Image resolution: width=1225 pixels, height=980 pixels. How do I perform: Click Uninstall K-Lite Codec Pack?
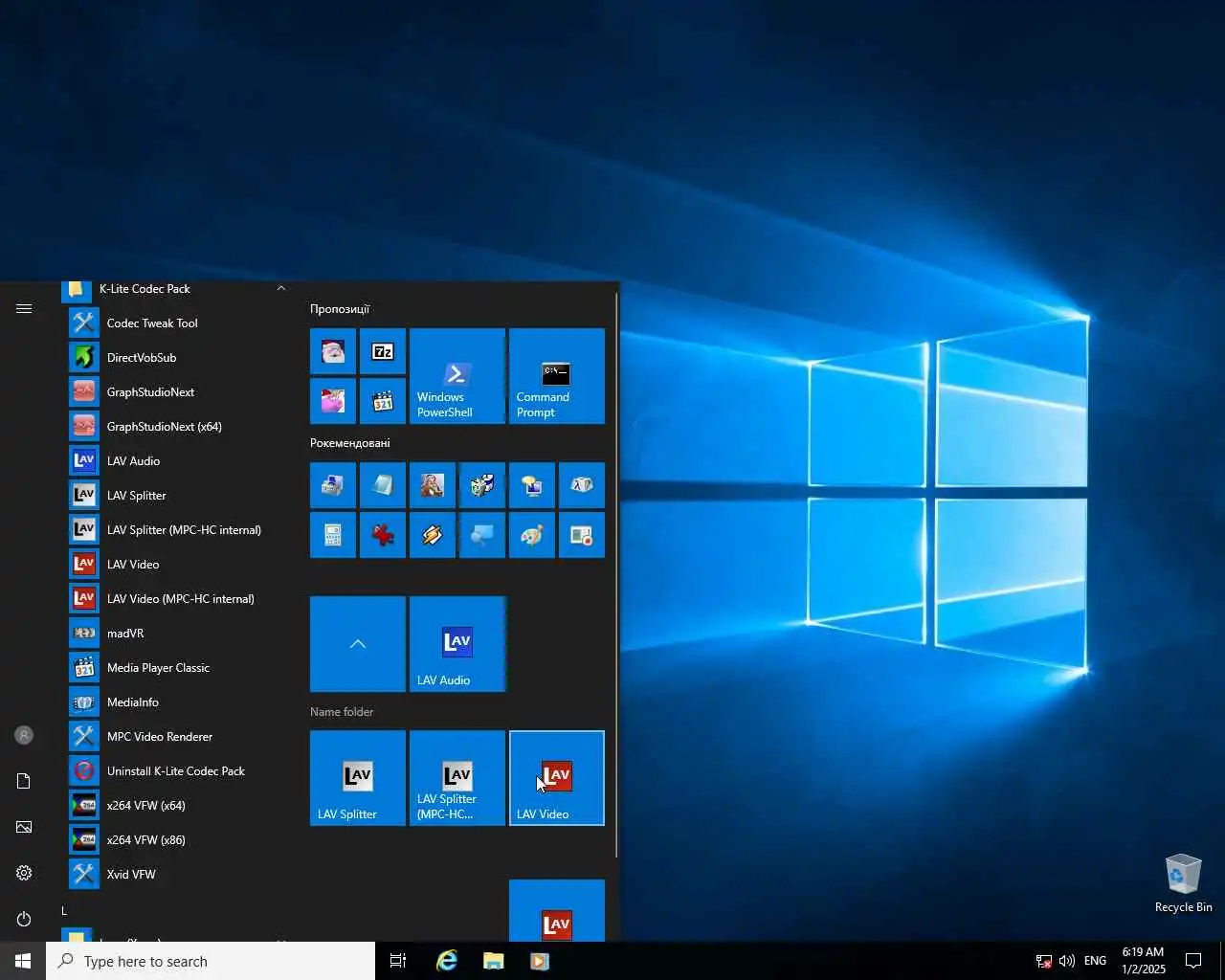pos(174,771)
